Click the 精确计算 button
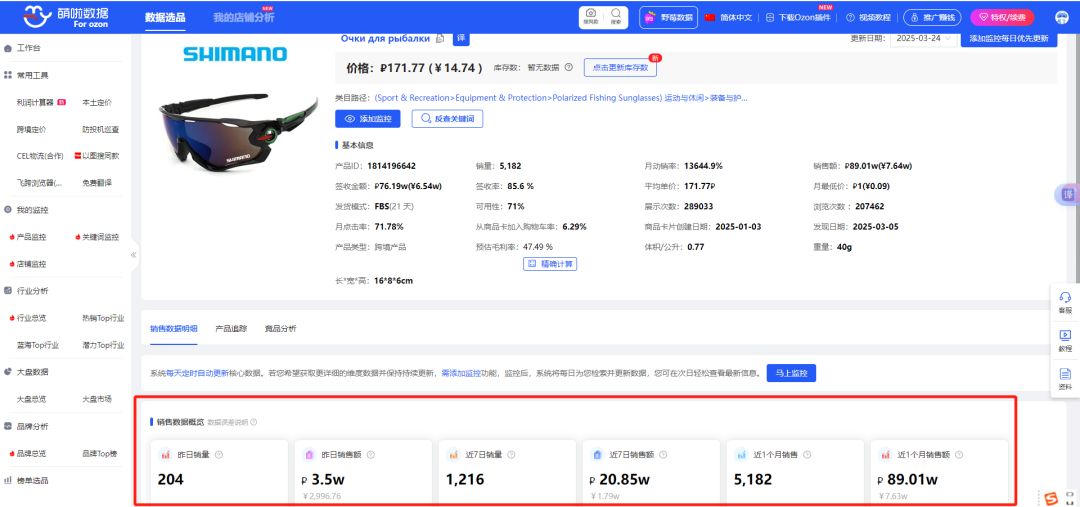 point(550,263)
